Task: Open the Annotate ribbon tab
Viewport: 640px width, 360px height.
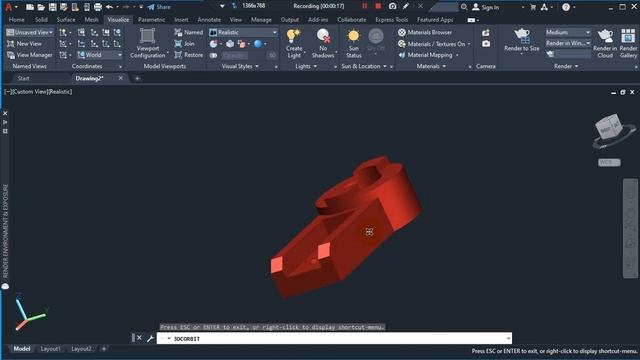Action: pyautogui.click(x=209, y=20)
